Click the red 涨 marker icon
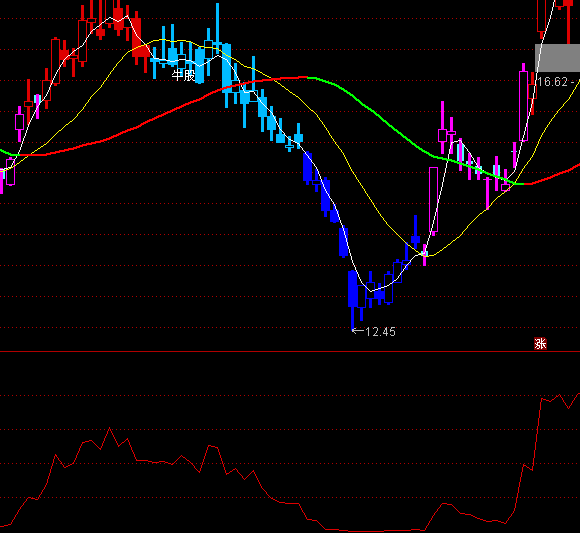The image size is (580, 533). click(x=540, y=344)
